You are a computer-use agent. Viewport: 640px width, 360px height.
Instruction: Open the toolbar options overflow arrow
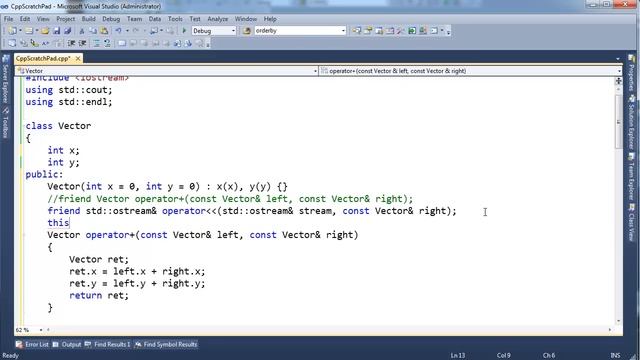448,31
